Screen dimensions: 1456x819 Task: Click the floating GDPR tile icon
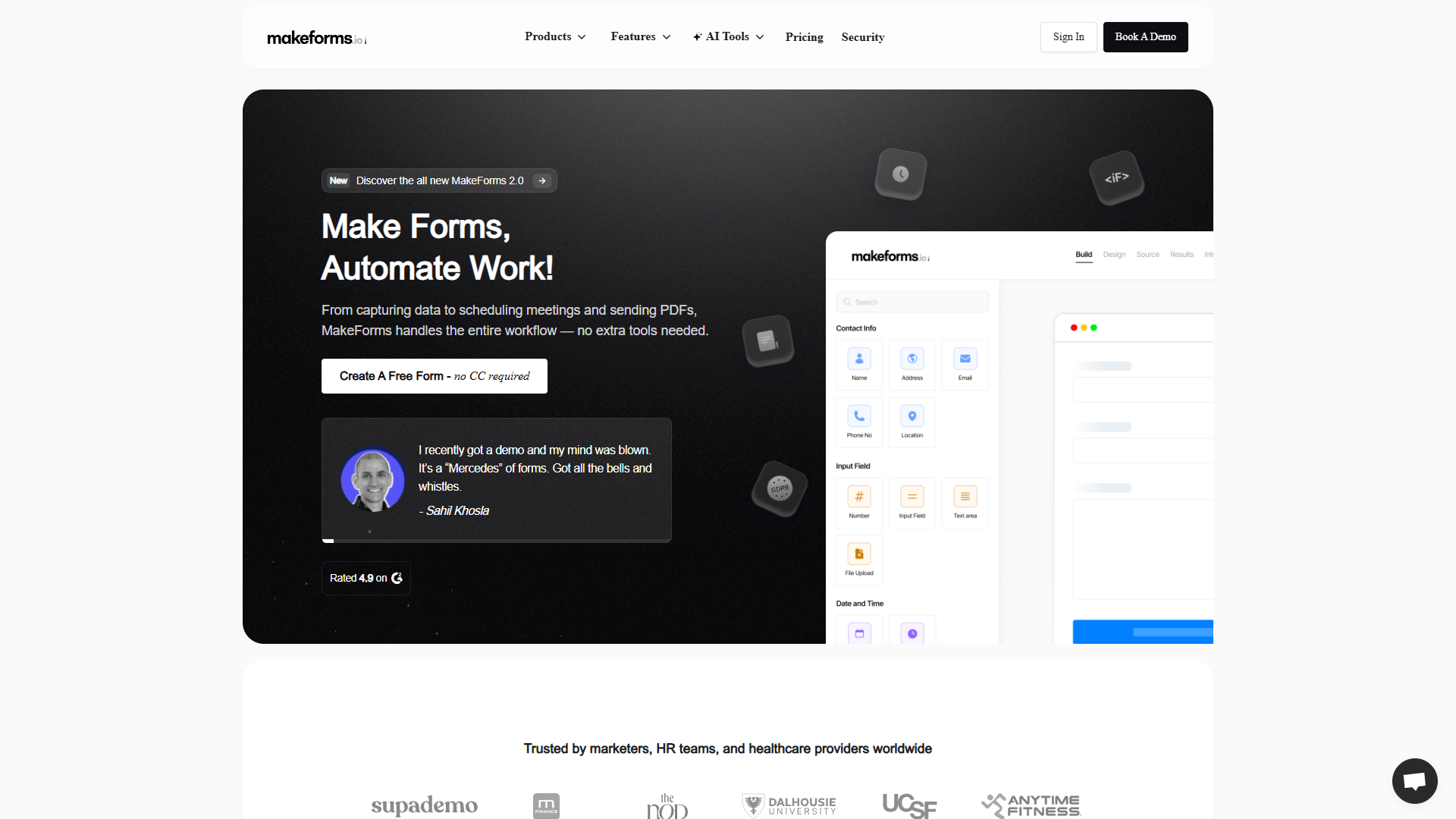click(x=780, y=488)
